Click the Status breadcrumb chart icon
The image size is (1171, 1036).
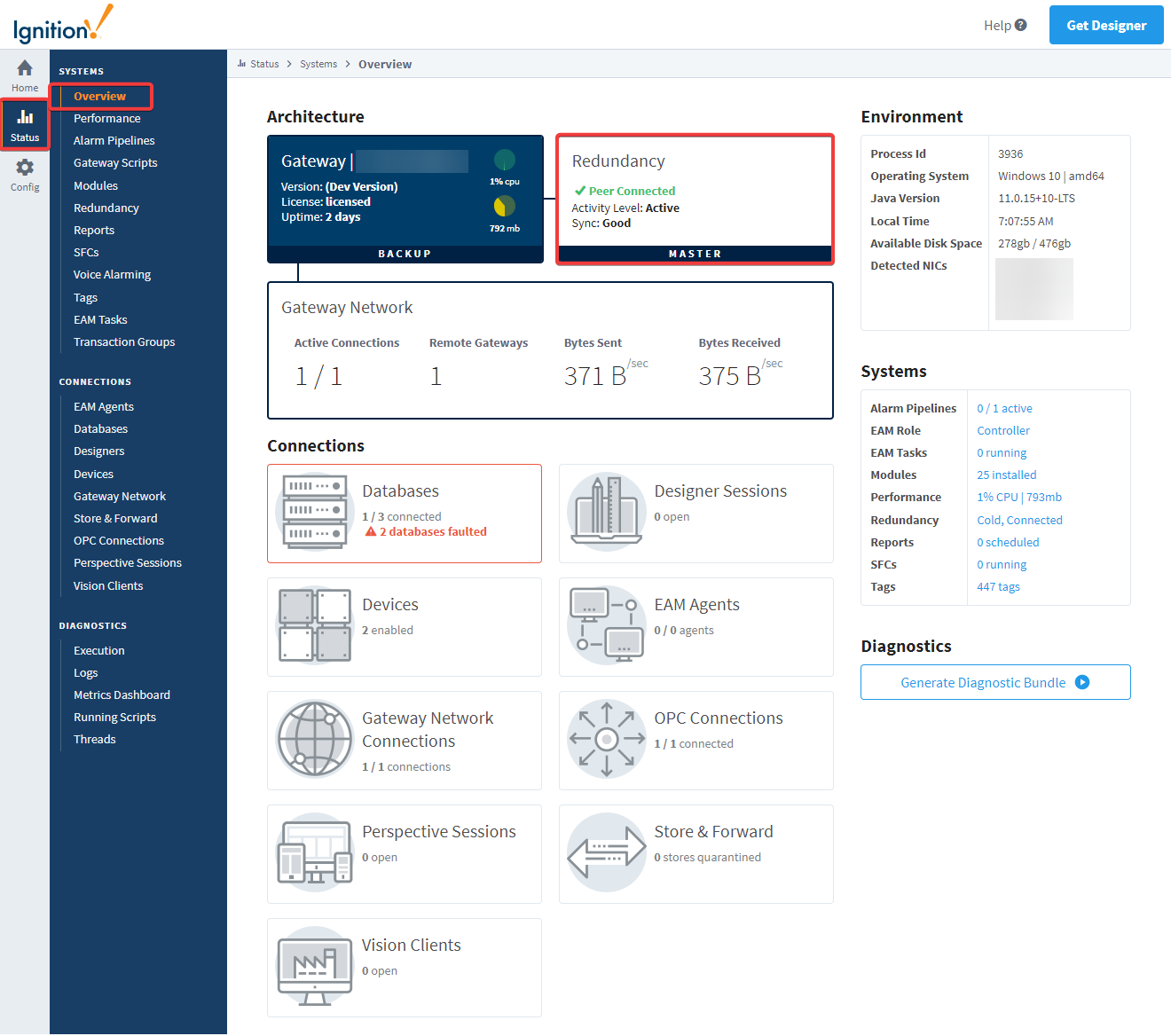pyautogui.click(x=241, y=64)
